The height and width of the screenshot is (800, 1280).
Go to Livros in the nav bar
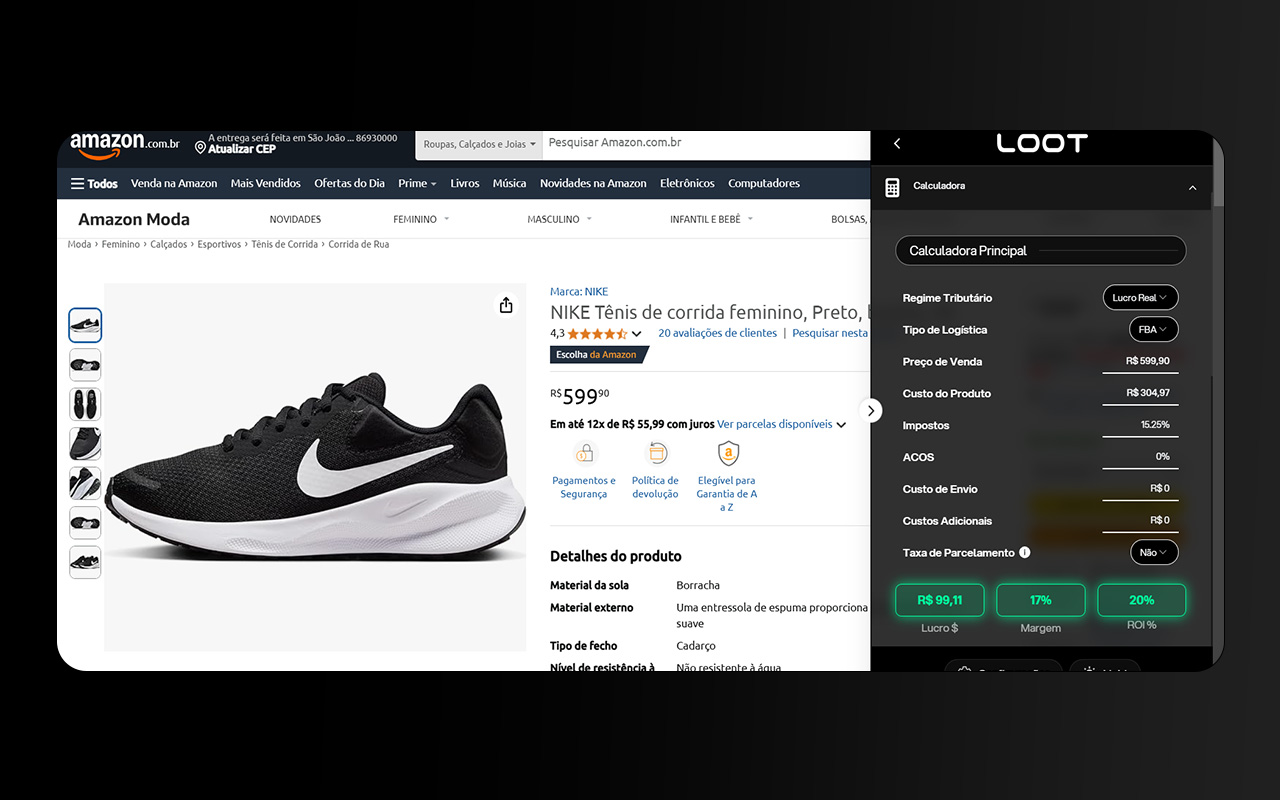click(465, 183)
